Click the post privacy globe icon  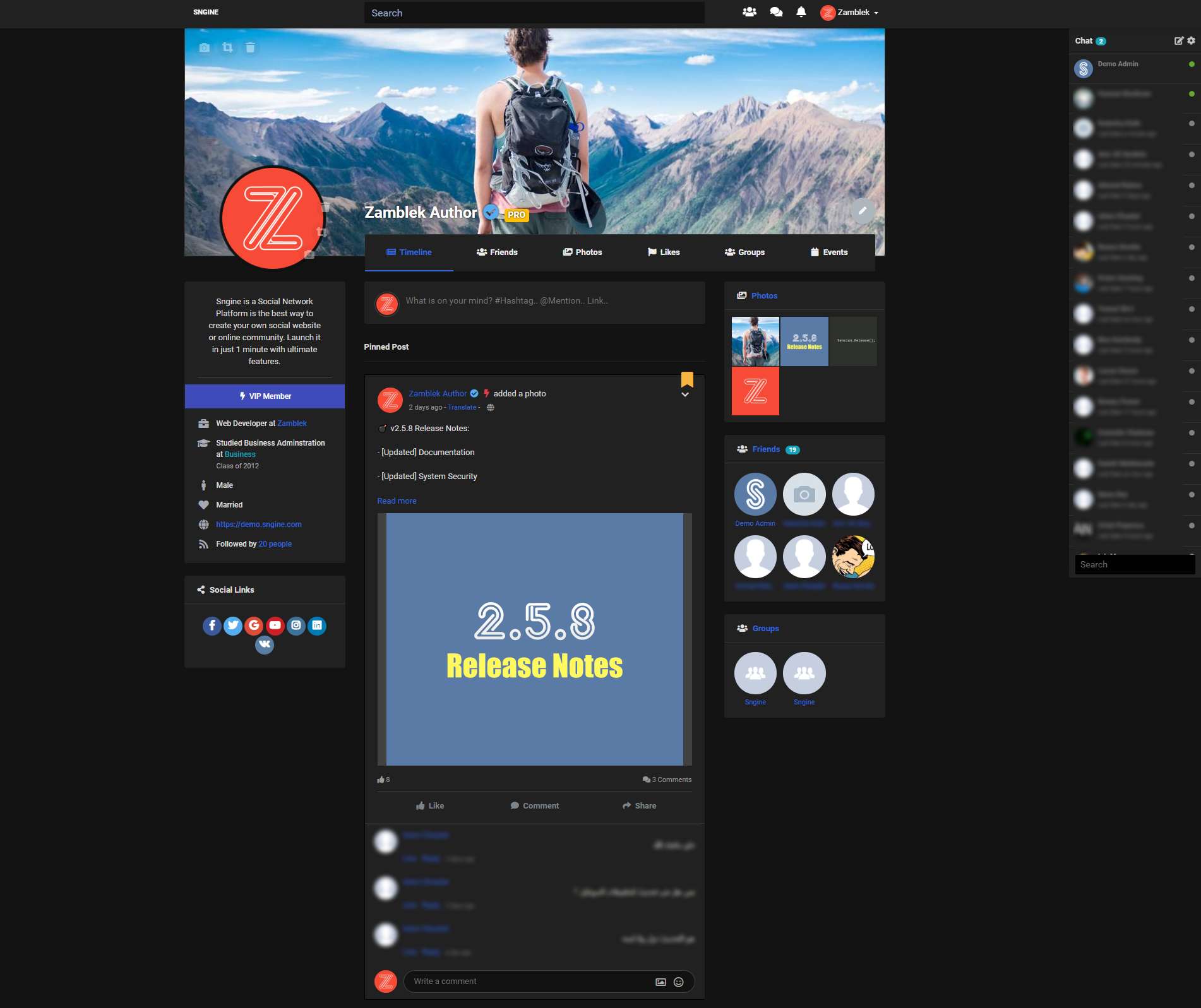(x=491, y=408)
